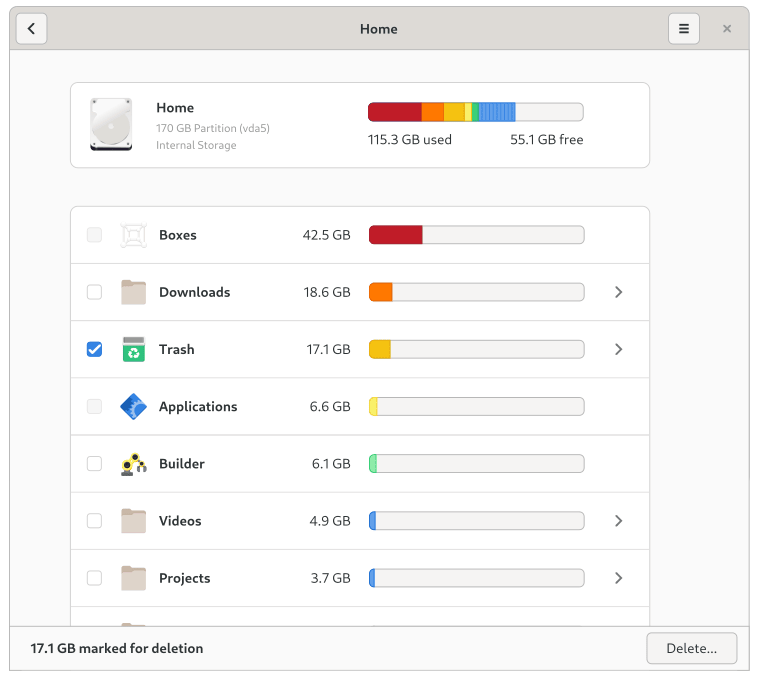Expand Trash contents with its chevron
The height and width of the screenshot is (682, 759).
pos(618,349)
